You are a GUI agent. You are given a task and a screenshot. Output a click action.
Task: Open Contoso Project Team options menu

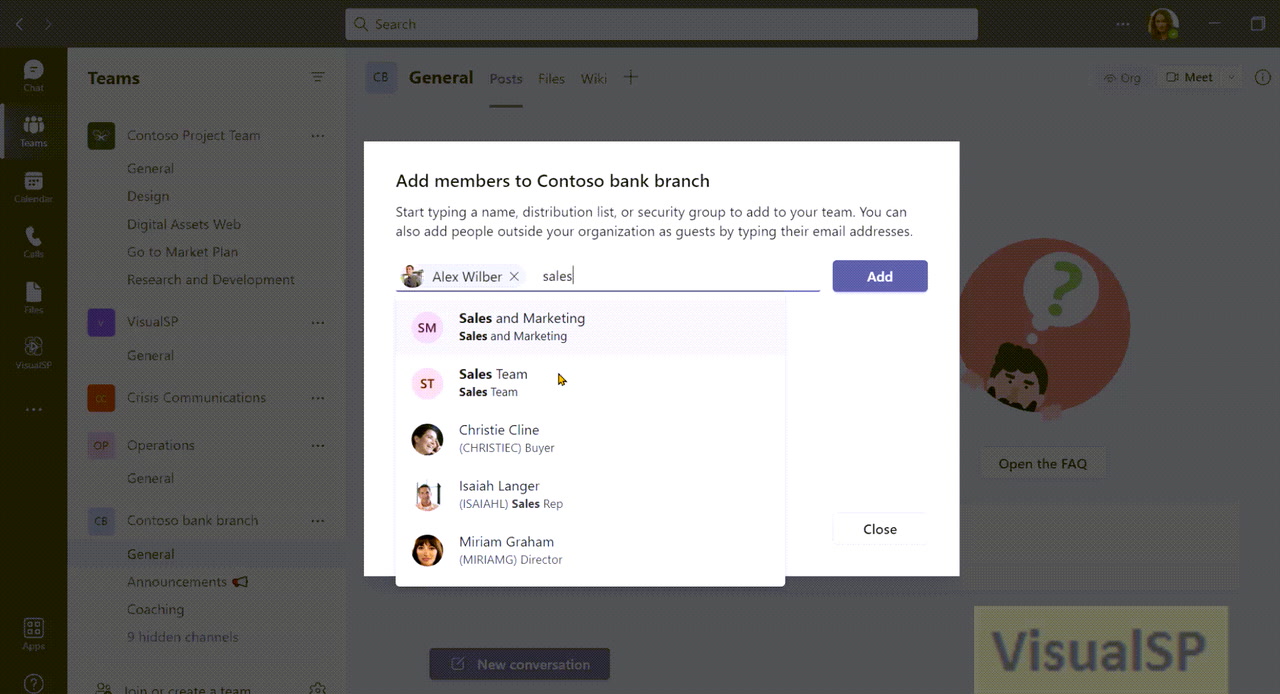(318, 135)
